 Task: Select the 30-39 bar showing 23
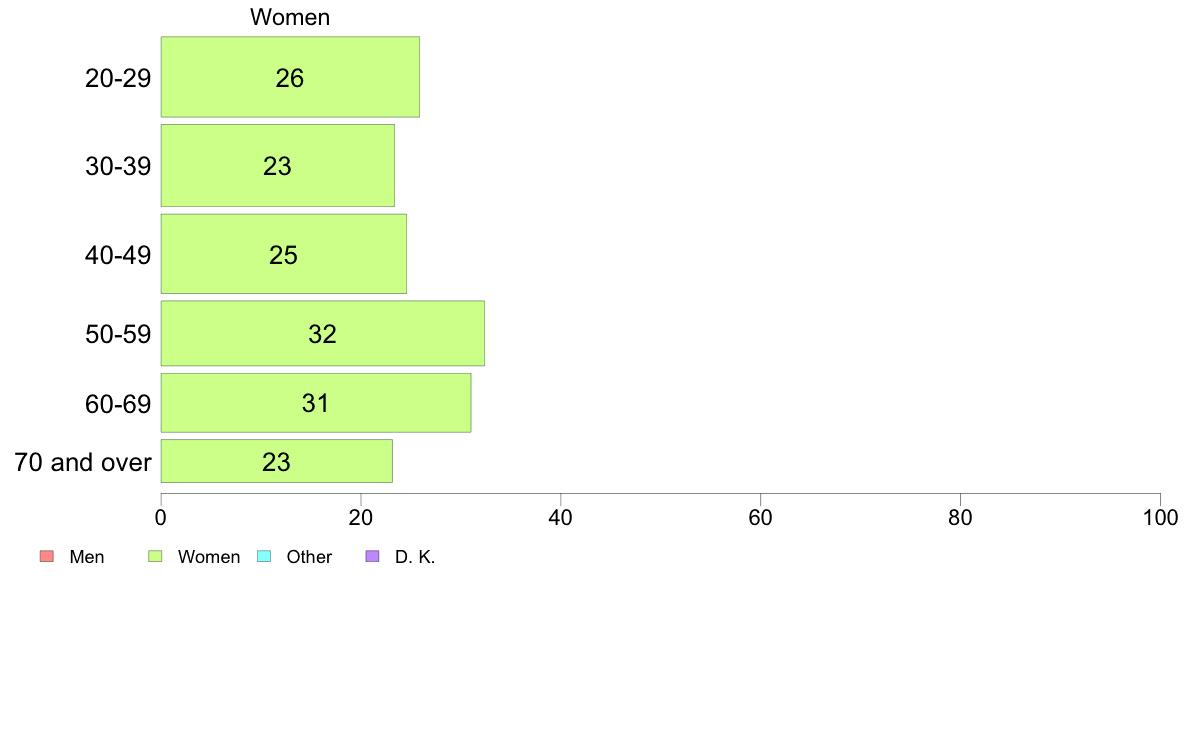click(x=277, y=165)
